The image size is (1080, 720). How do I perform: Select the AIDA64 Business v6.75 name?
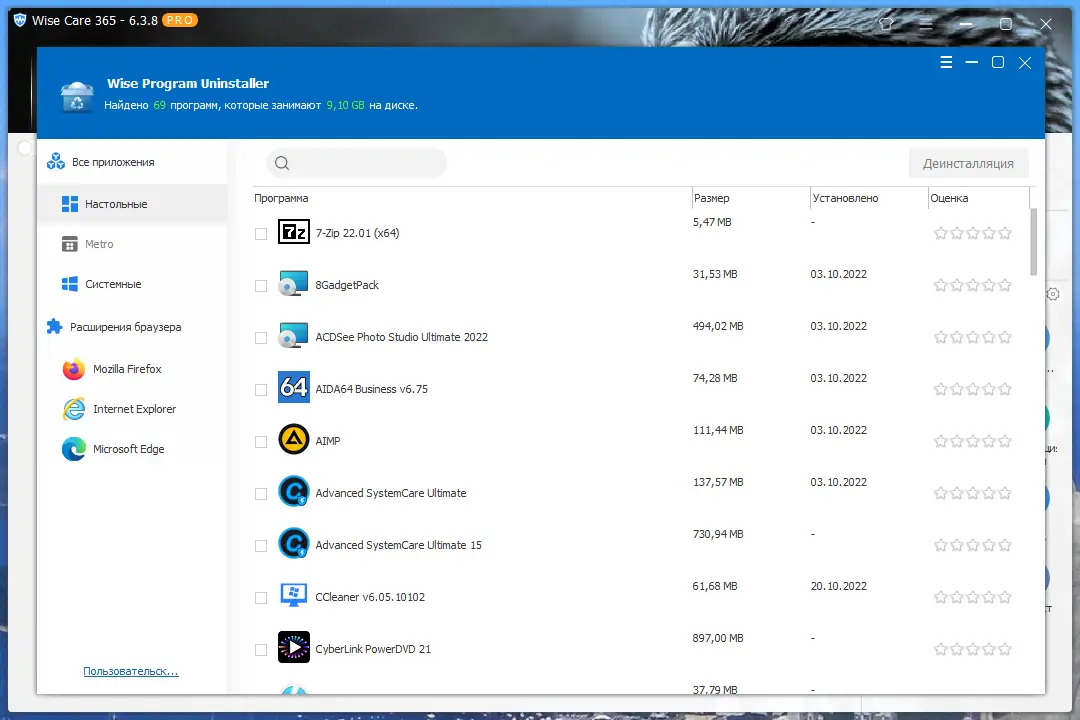click(371, 389)
